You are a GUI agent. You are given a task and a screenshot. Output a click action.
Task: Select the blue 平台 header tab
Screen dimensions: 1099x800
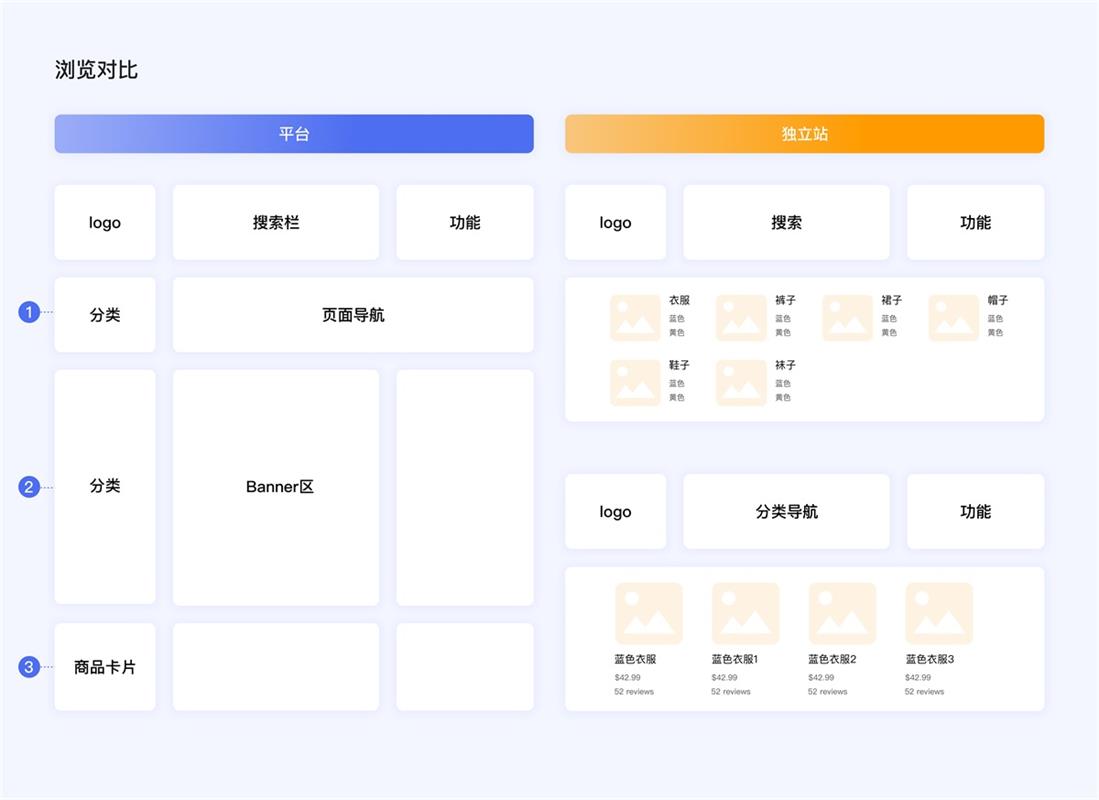[294, 134]
